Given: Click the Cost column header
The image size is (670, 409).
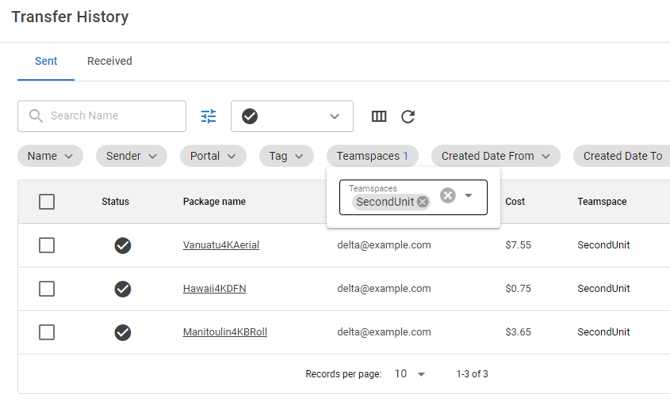Looking at the screenshot, I should [x=515, y=202].
